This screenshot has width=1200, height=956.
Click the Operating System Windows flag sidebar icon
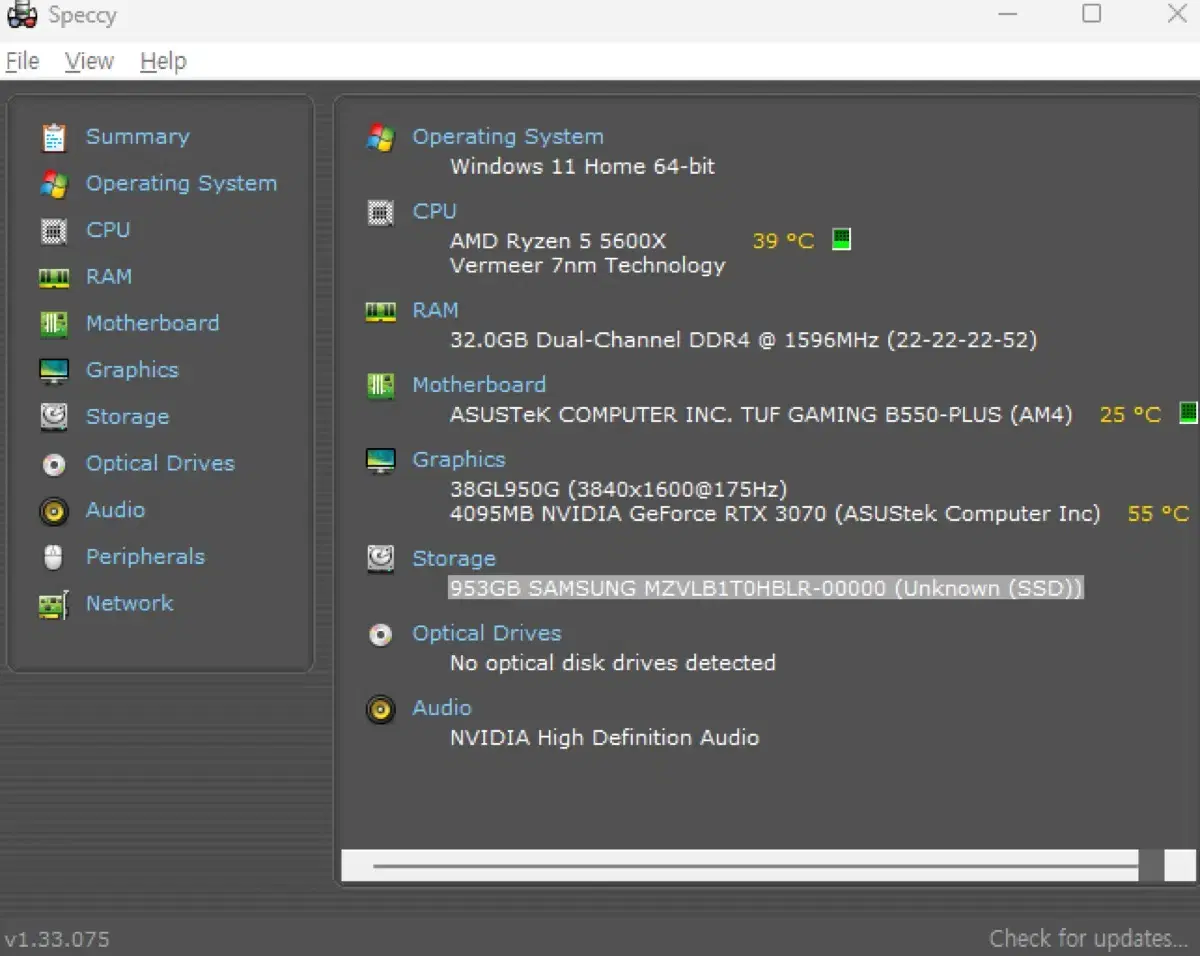pyautogui.click(x=54, y=184)
